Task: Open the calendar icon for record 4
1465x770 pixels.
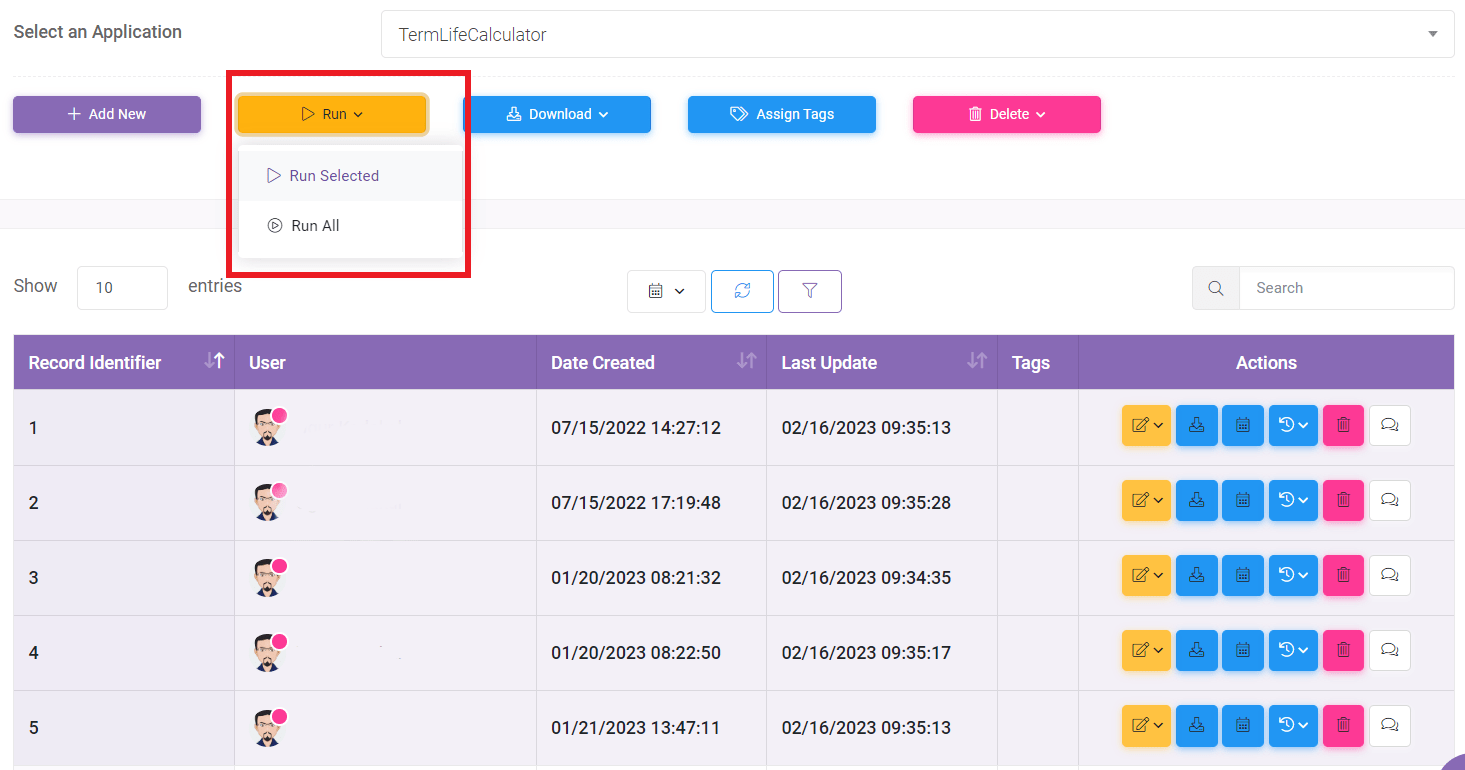Action: (1242, 650)
